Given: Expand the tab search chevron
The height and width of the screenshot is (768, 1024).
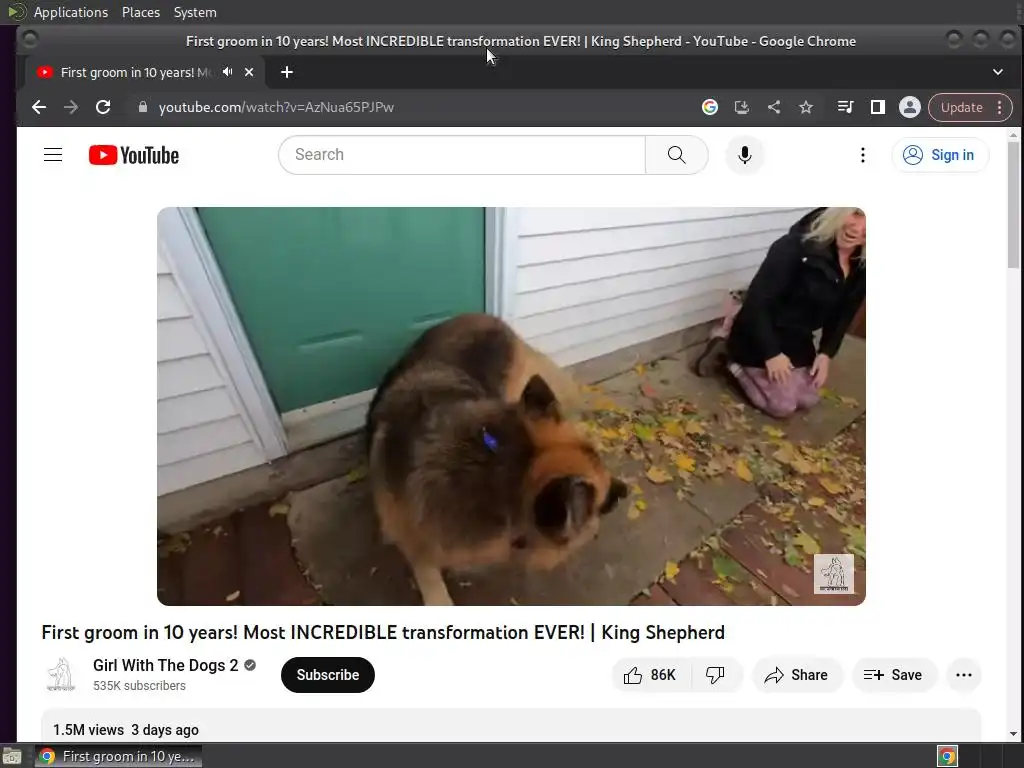Looking at the screenshot, I should point(997,72).
